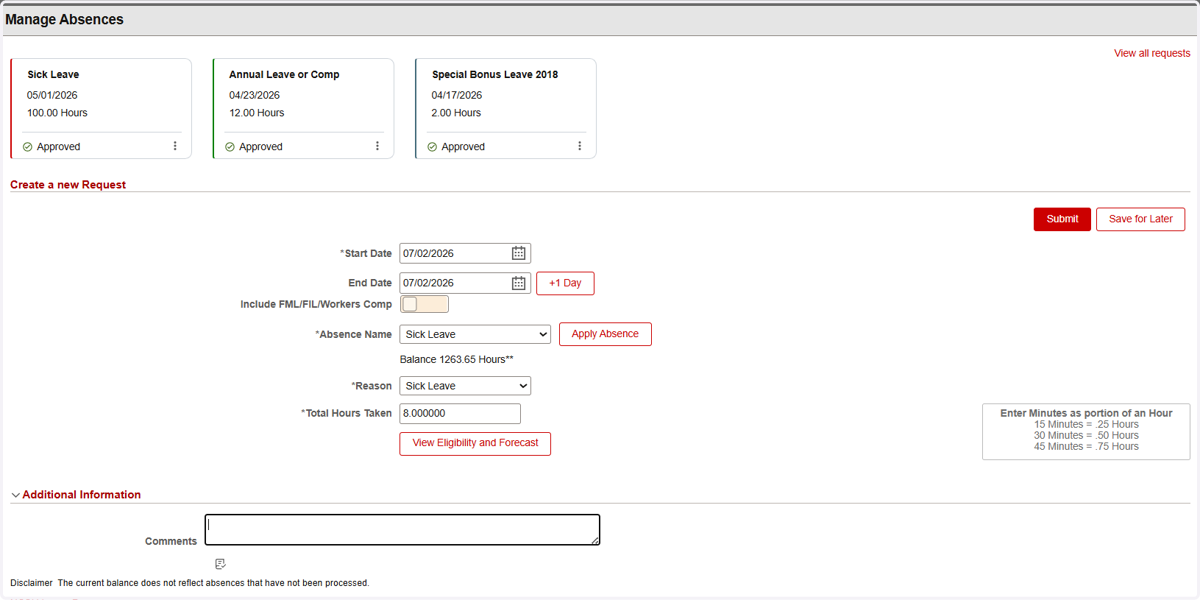Open actions menu on Sick Leave card

[x=175, y=146]
